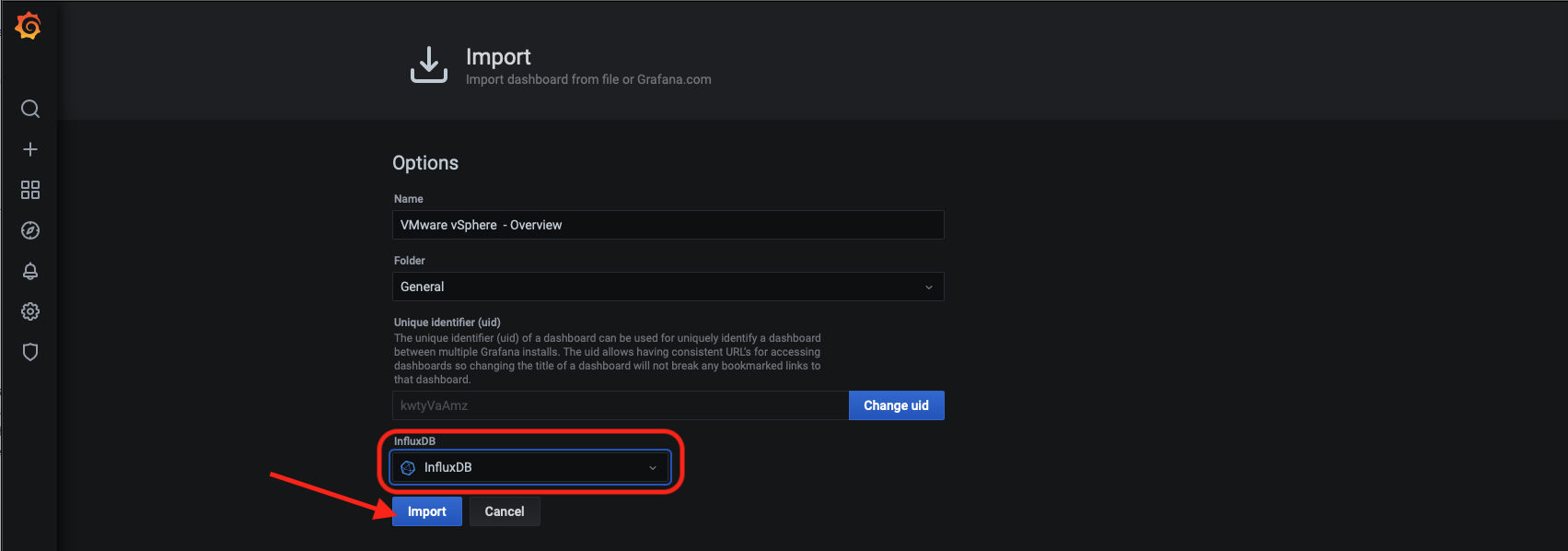Open the Explore compass icon
Image resolution: width=1568 pixels, height=551 pixels.
click(30, 230)
